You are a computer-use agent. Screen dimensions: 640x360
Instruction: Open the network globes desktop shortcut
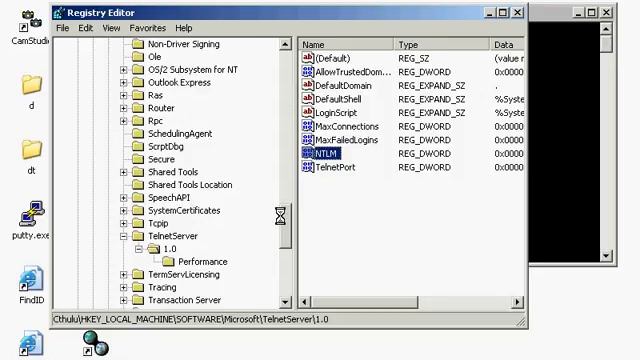(96, 343)
